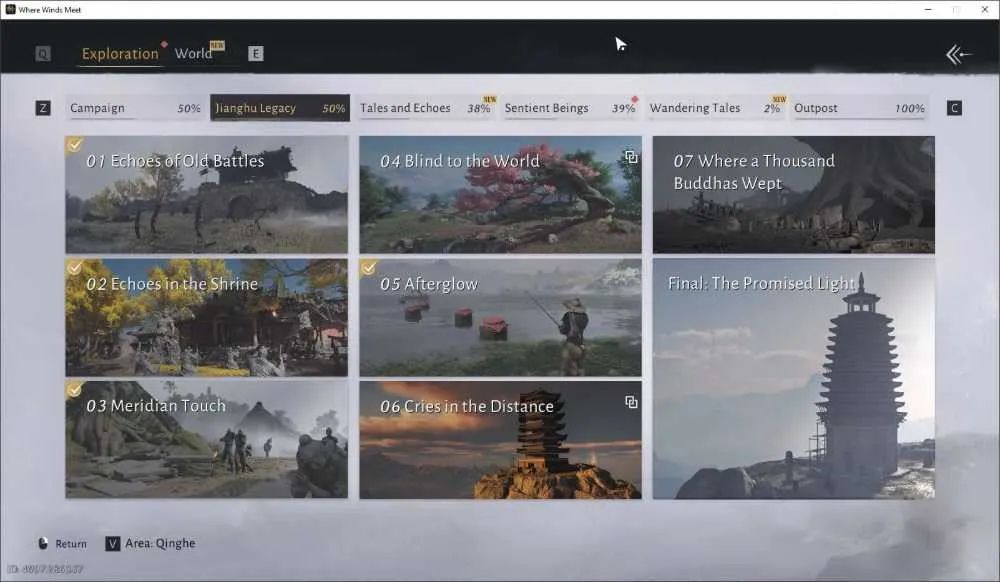Open the Tales and Echoes category
The image size is (1000, 582).
click(425, 108)
